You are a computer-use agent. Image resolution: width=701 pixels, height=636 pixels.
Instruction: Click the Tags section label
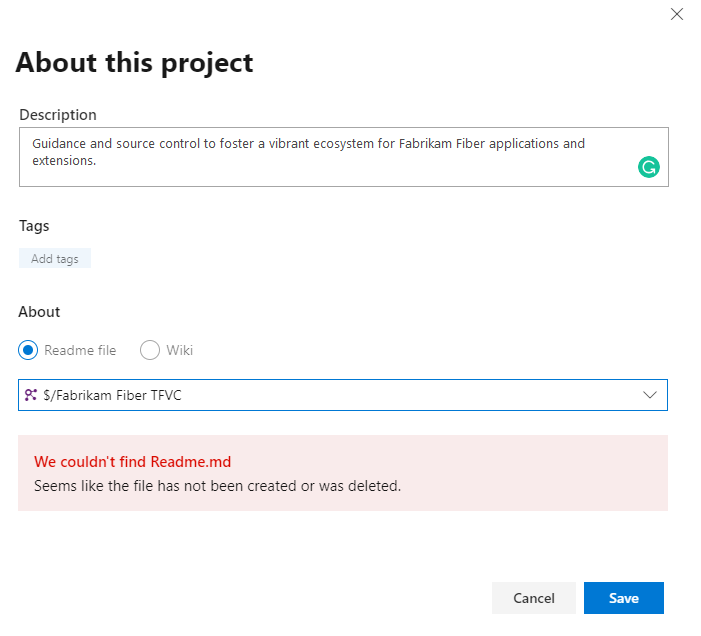[x=34, y=226]
